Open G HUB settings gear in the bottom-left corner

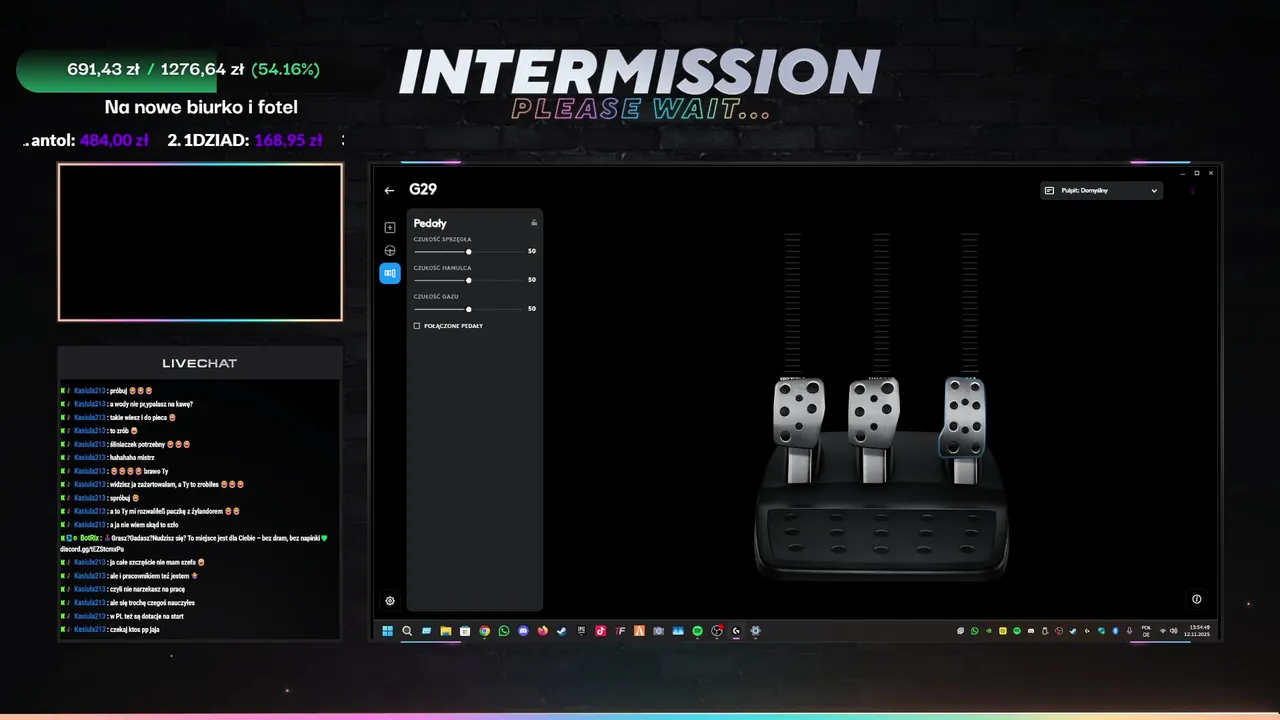click(390, 601)
